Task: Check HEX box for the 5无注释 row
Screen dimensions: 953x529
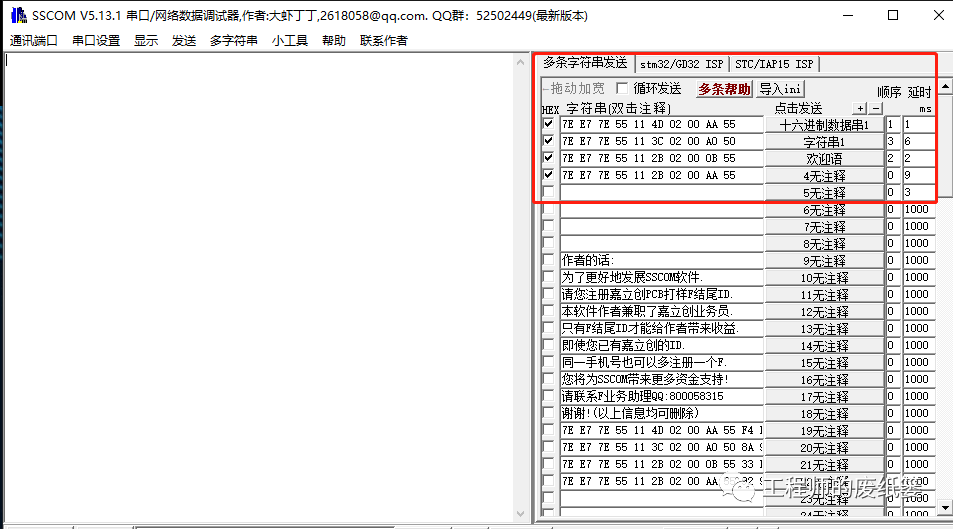Action: click(548, 192)
